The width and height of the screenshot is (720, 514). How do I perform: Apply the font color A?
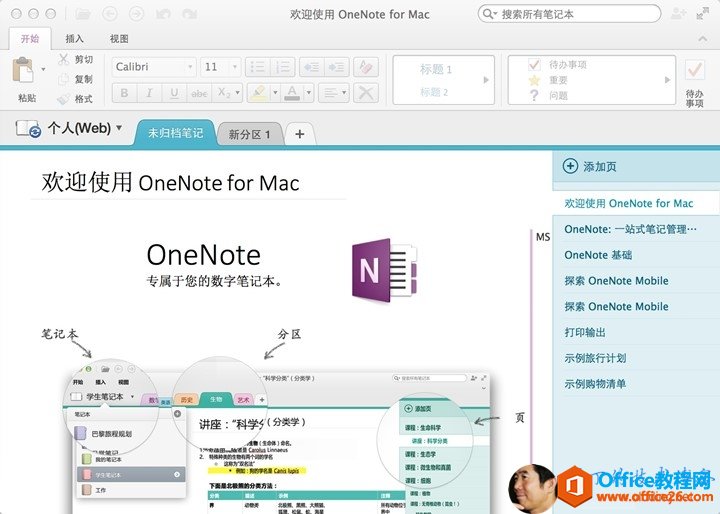[292, 93]
